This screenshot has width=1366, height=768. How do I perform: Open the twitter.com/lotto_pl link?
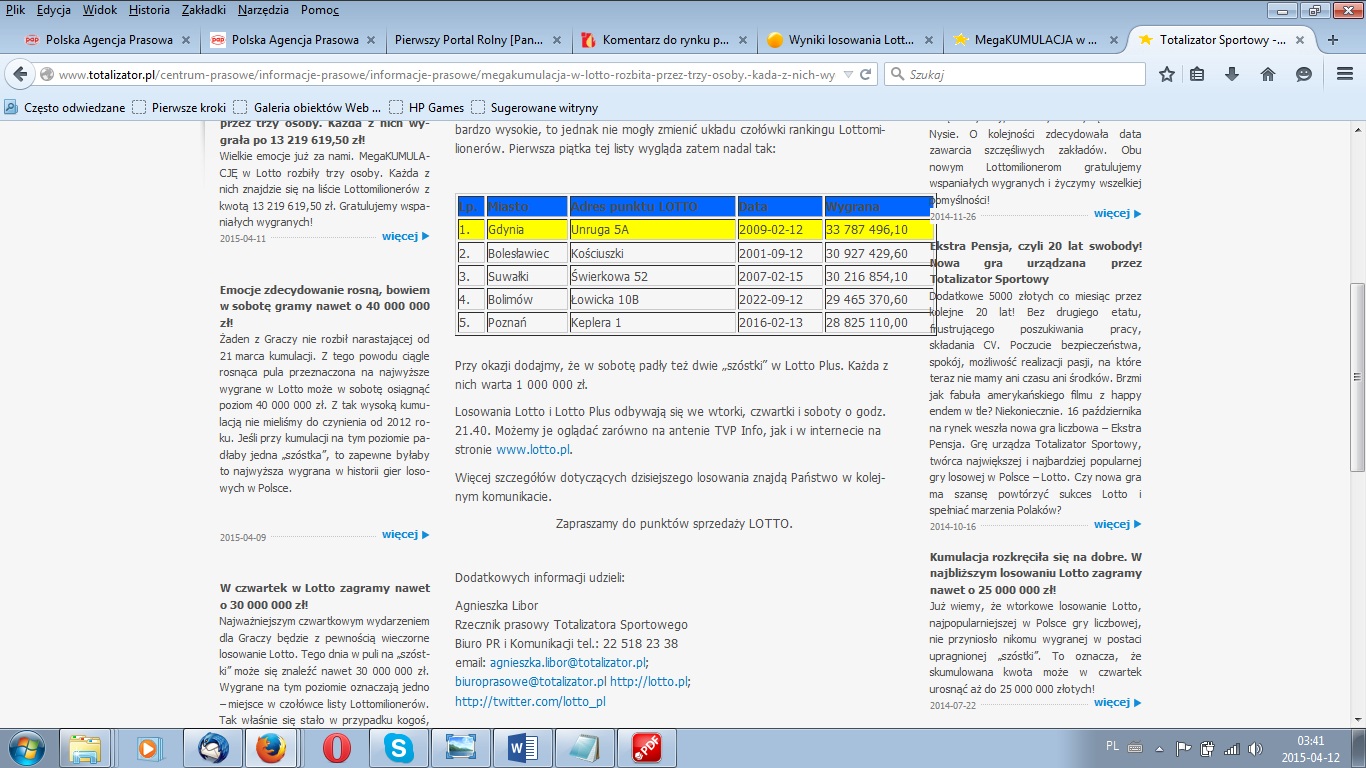(x=530, y=701)
